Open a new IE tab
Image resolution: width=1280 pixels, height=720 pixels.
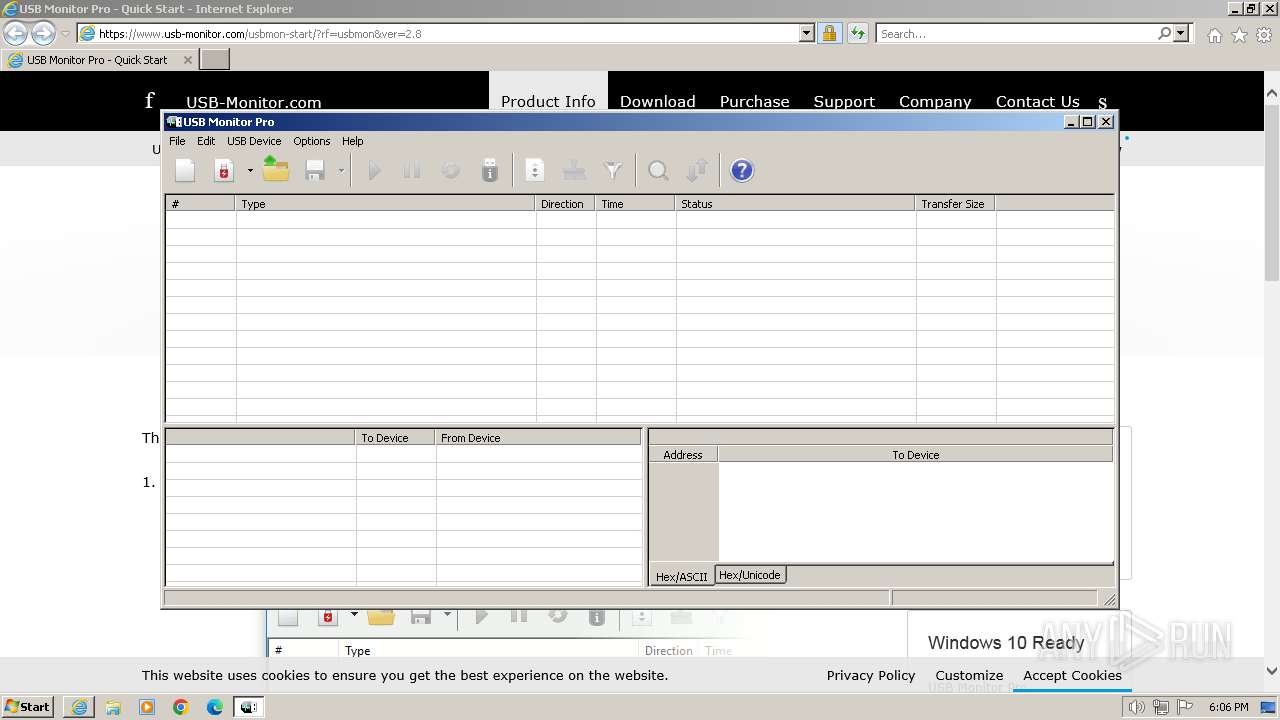pos(215,60)
